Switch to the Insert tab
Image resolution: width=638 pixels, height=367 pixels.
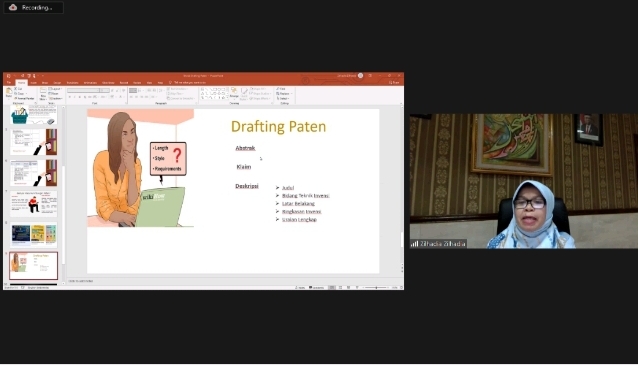pos(34,83)
